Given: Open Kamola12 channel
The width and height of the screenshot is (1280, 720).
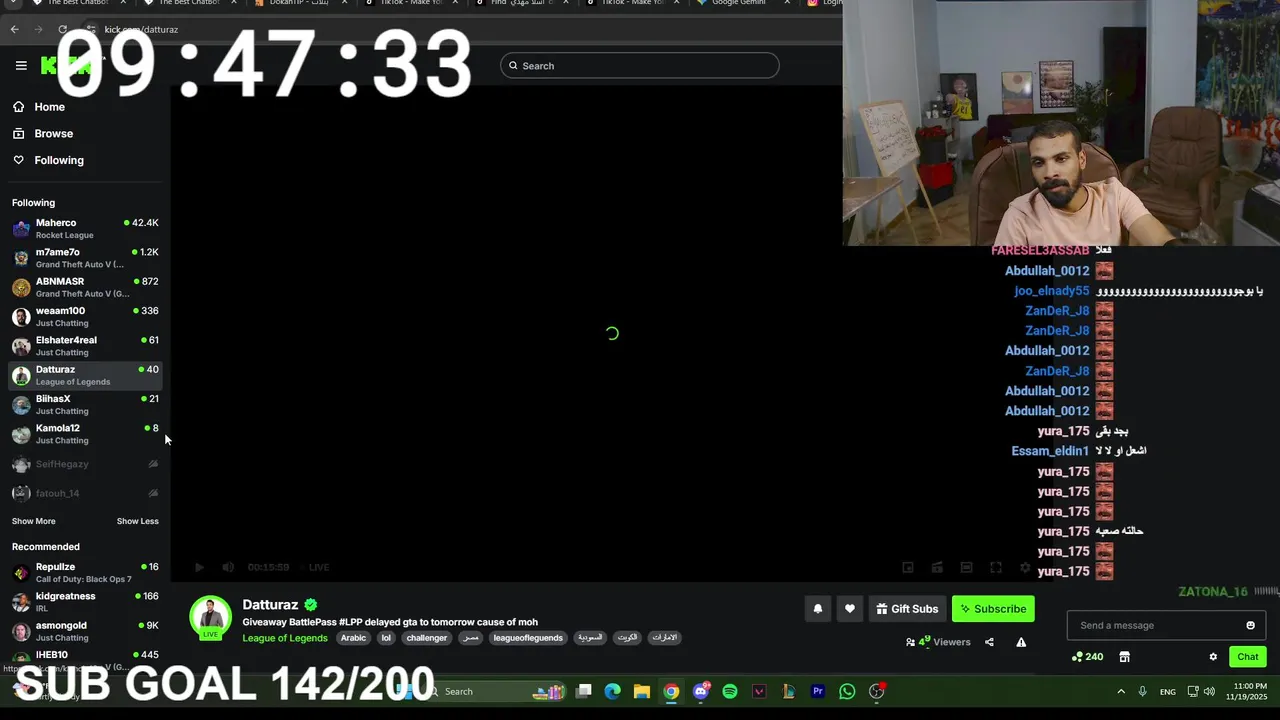Looking at the screenshot, I should [85, 434].
